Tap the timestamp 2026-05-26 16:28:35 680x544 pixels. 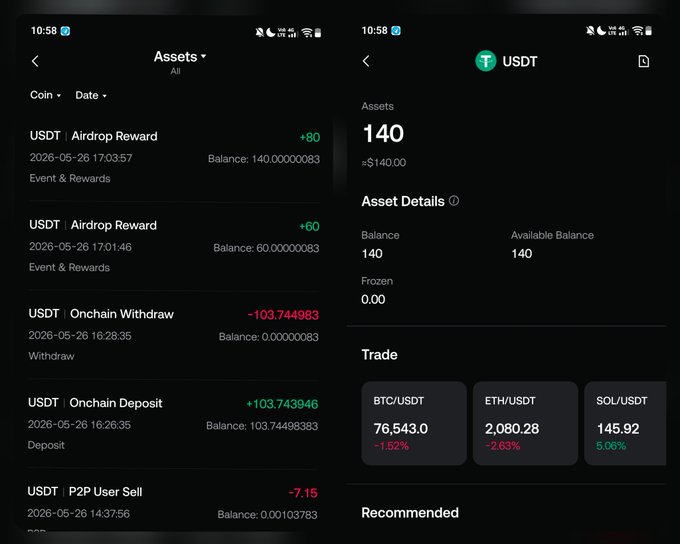80,335
